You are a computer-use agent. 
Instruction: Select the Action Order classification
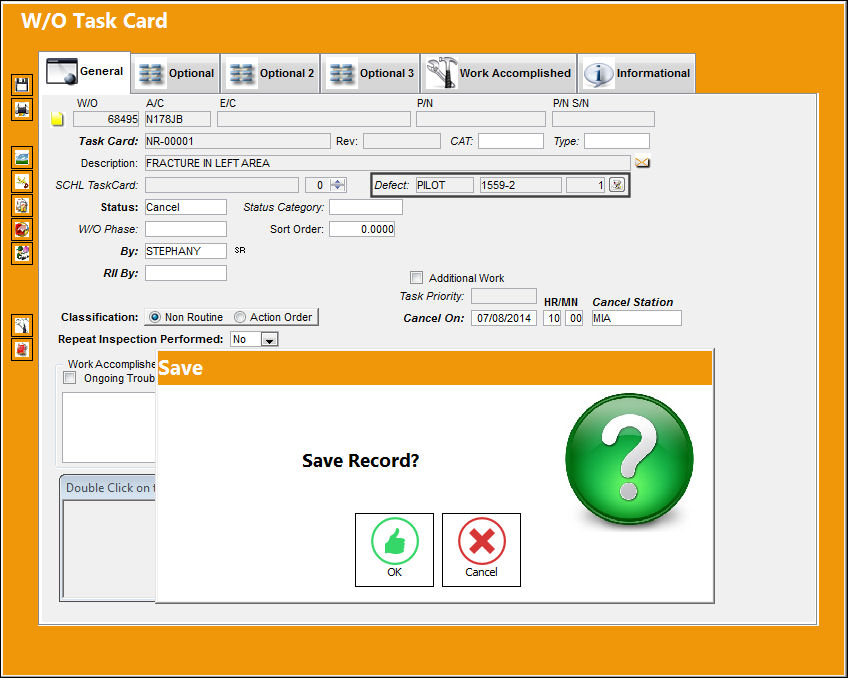[240, 317]
